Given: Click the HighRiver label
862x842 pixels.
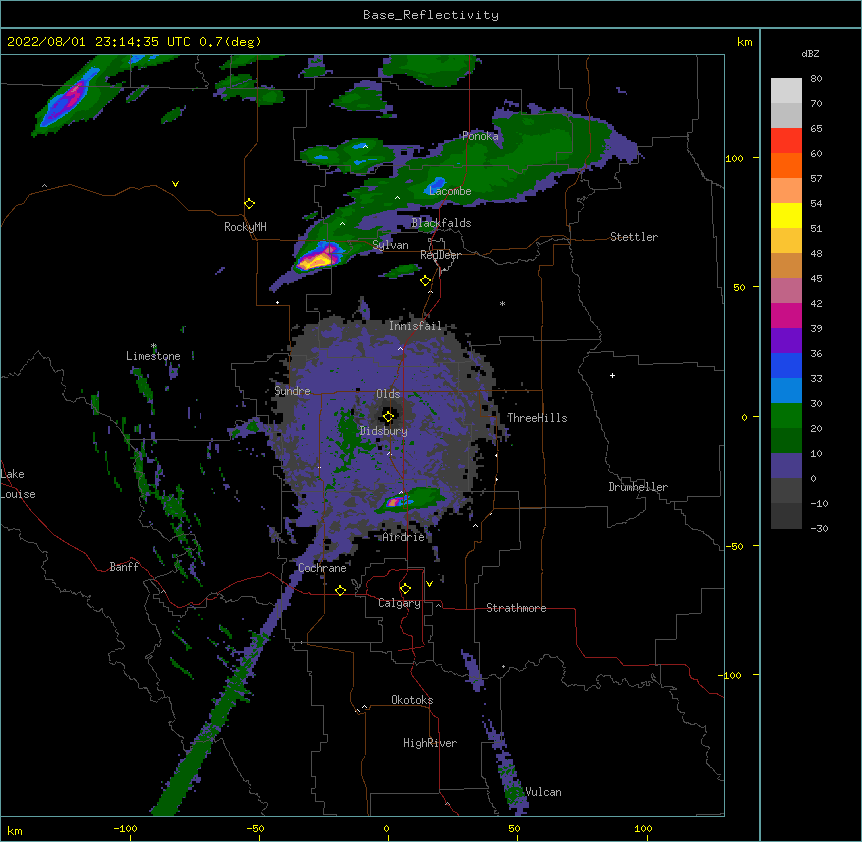Looking at the screenshot, I should coord(430,743).
